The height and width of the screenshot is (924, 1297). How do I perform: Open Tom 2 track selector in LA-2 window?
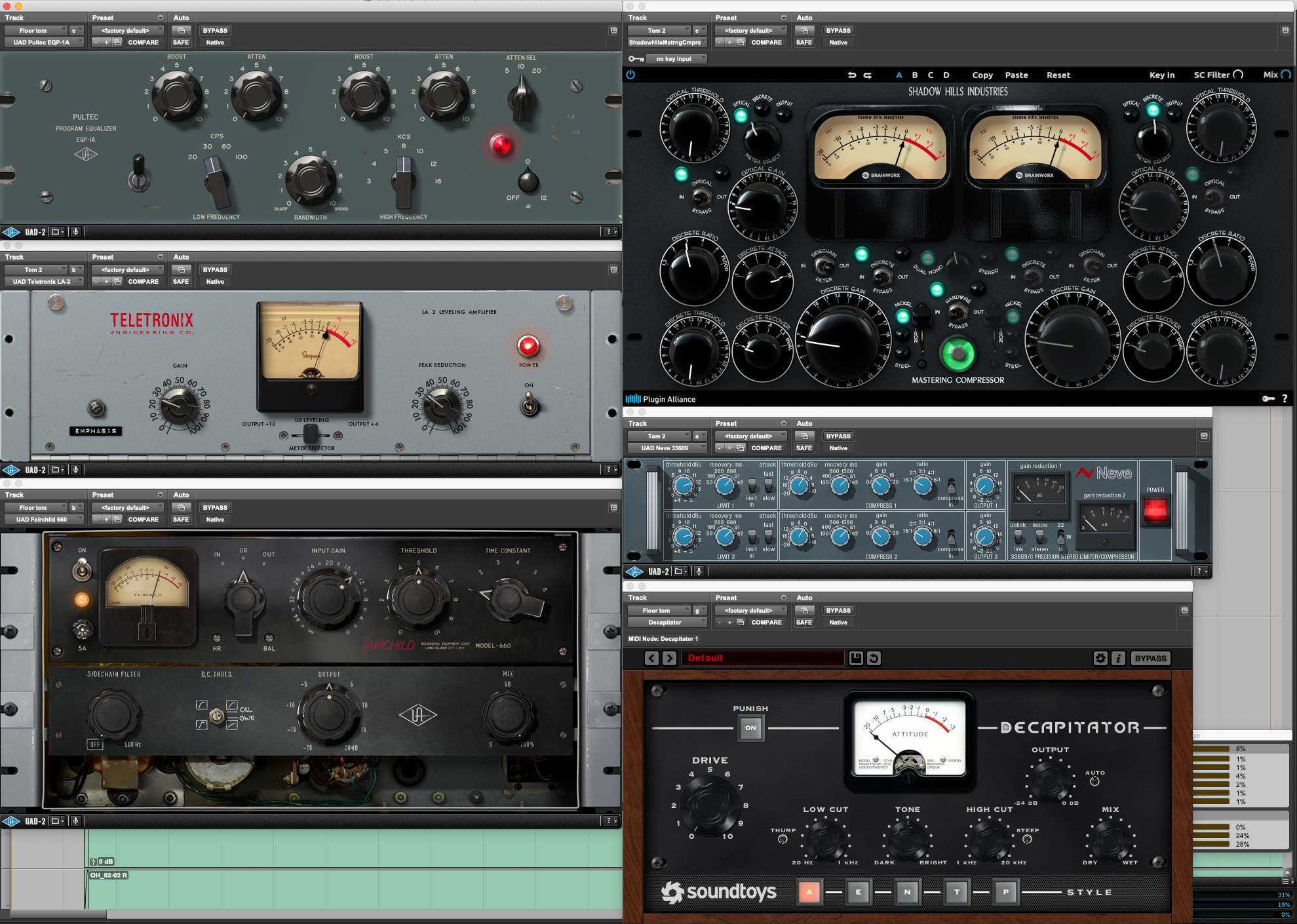tap(36, 269)
